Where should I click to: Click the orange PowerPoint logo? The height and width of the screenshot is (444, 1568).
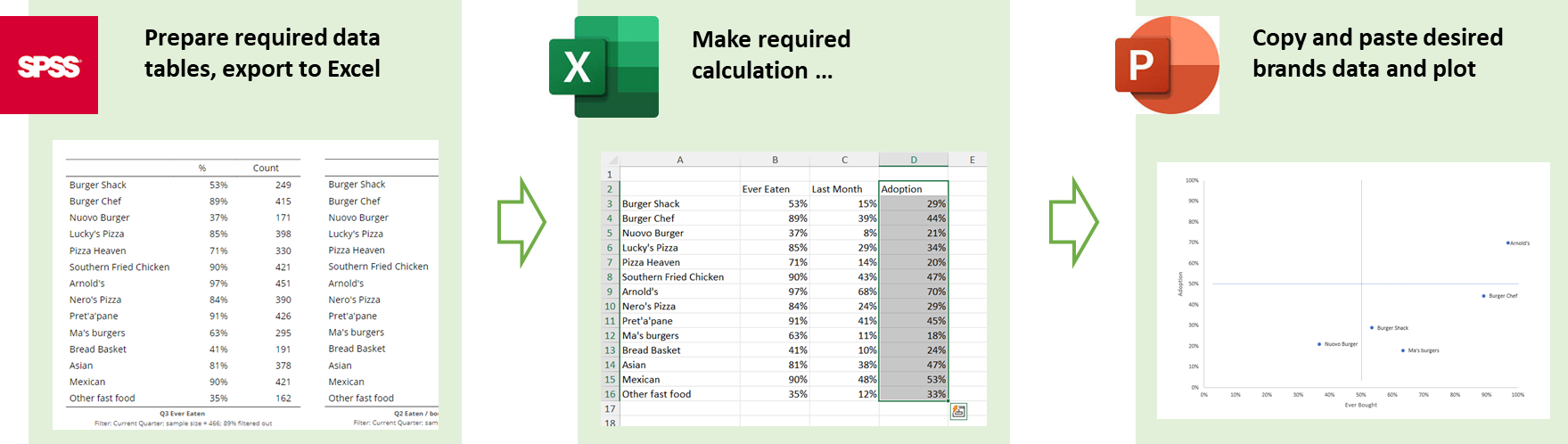[x=1167, y=65]
